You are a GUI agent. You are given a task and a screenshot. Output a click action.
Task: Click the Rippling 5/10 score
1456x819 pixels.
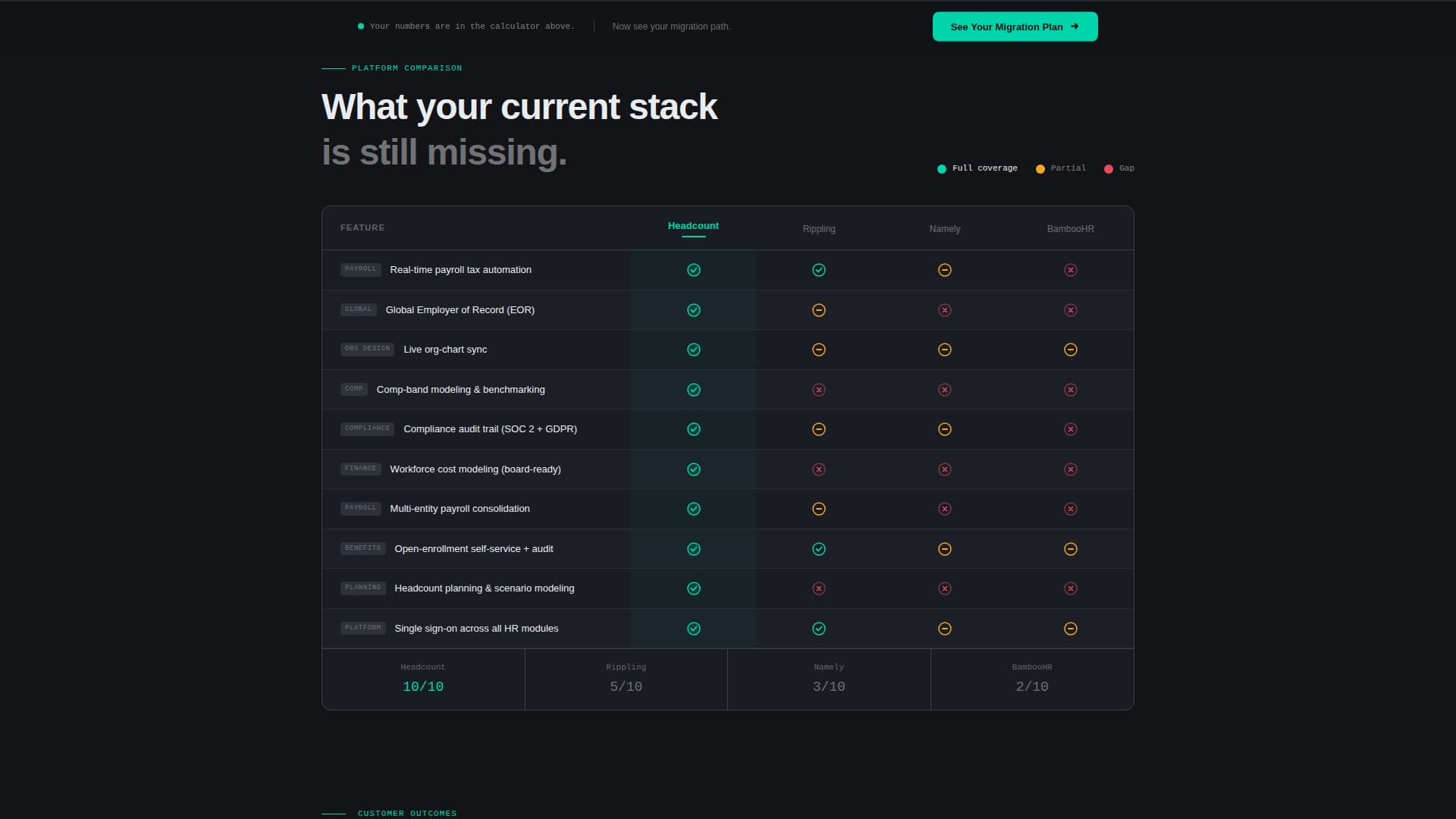point(626,687)
